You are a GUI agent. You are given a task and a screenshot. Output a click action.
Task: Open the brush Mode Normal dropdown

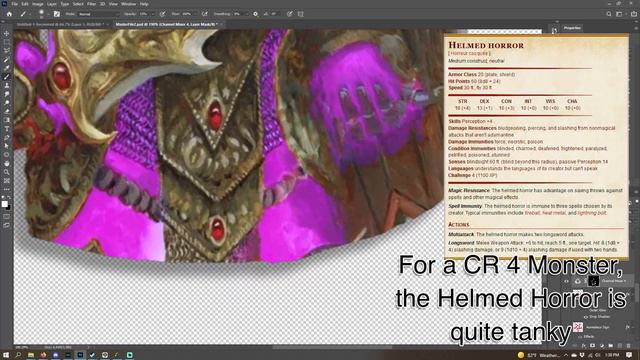(98, 14)
